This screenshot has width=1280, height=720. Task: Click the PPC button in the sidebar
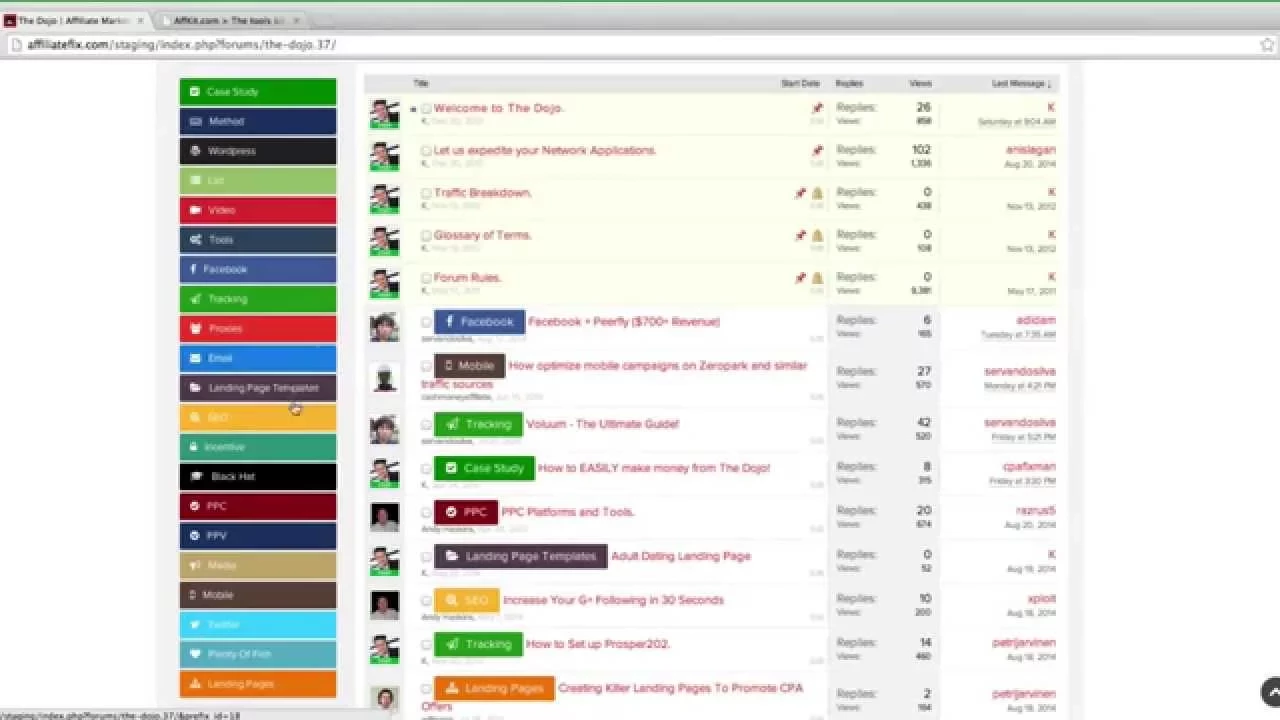point(258,506)
